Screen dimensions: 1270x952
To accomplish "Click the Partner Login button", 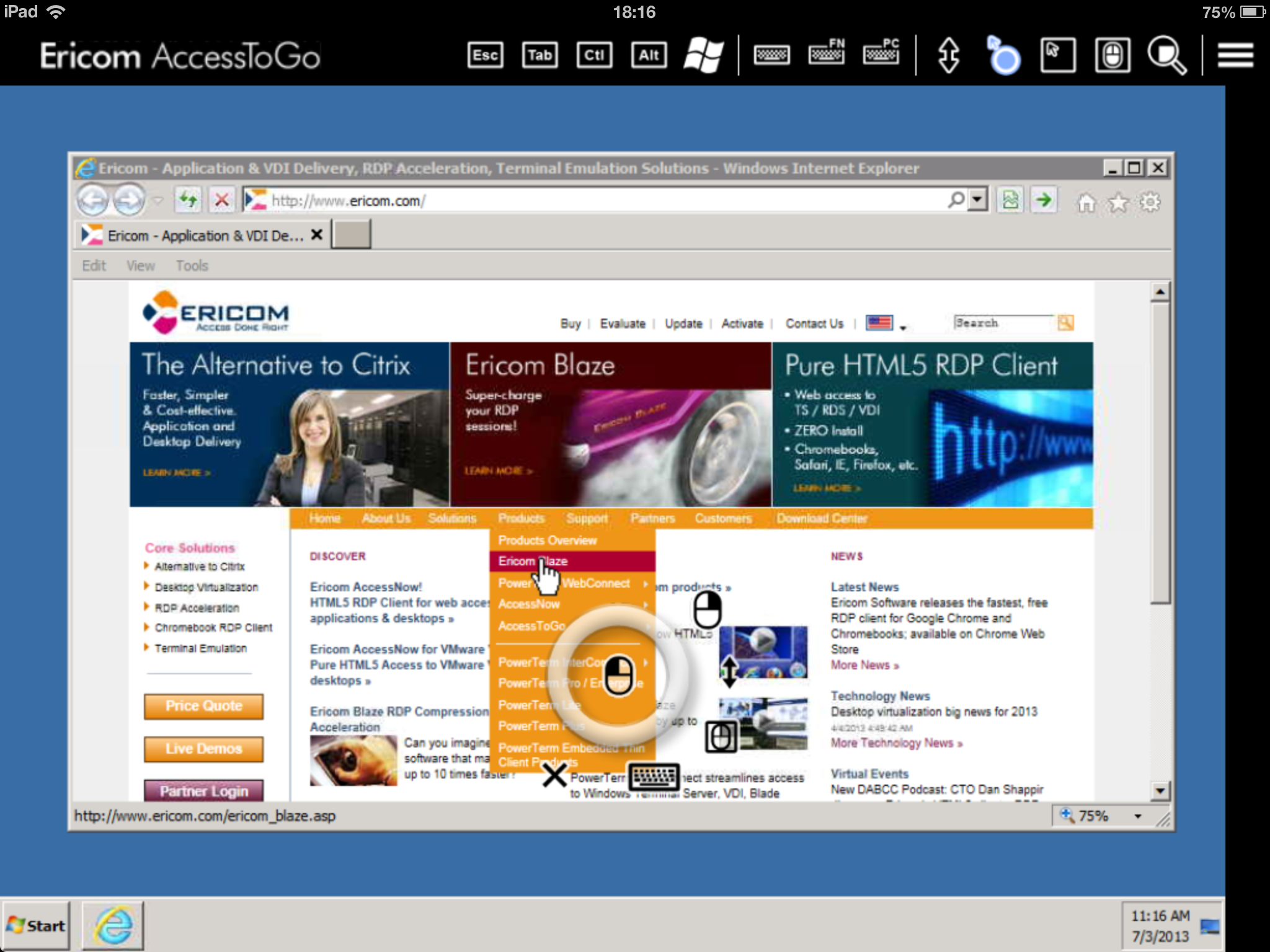I will point(203,791).
